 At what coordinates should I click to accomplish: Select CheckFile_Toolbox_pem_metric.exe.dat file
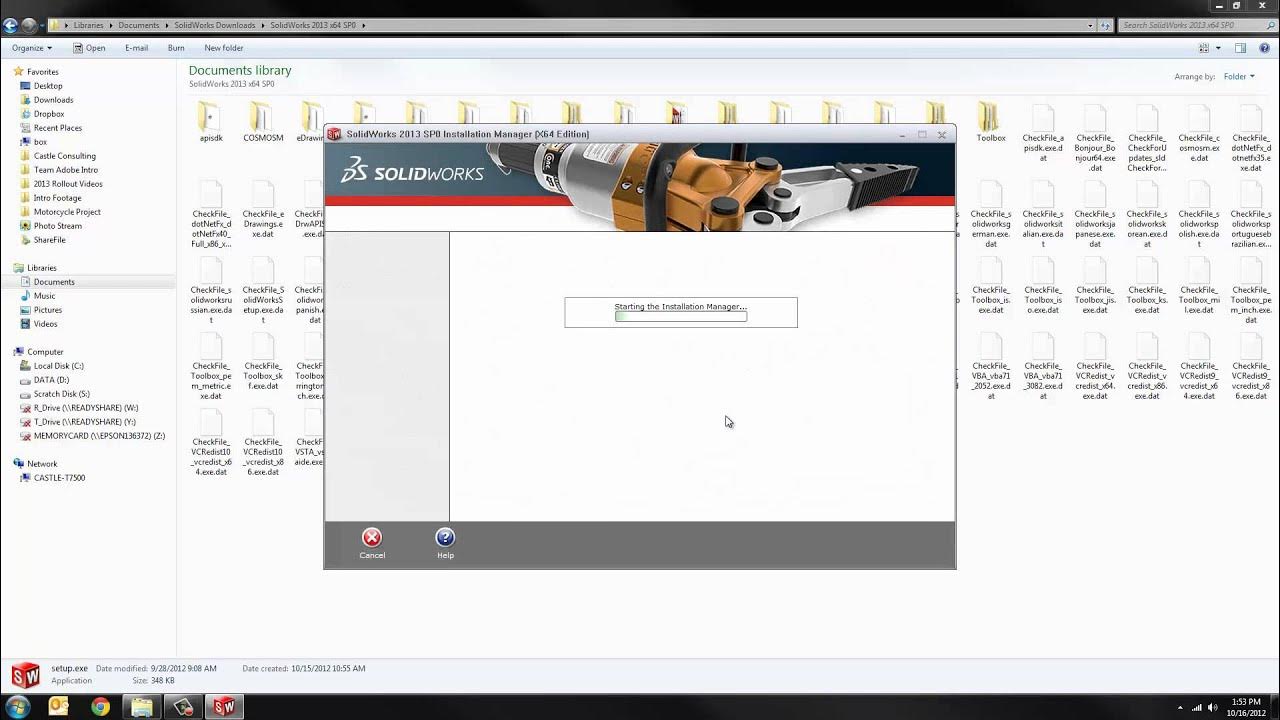coord(211,365)
